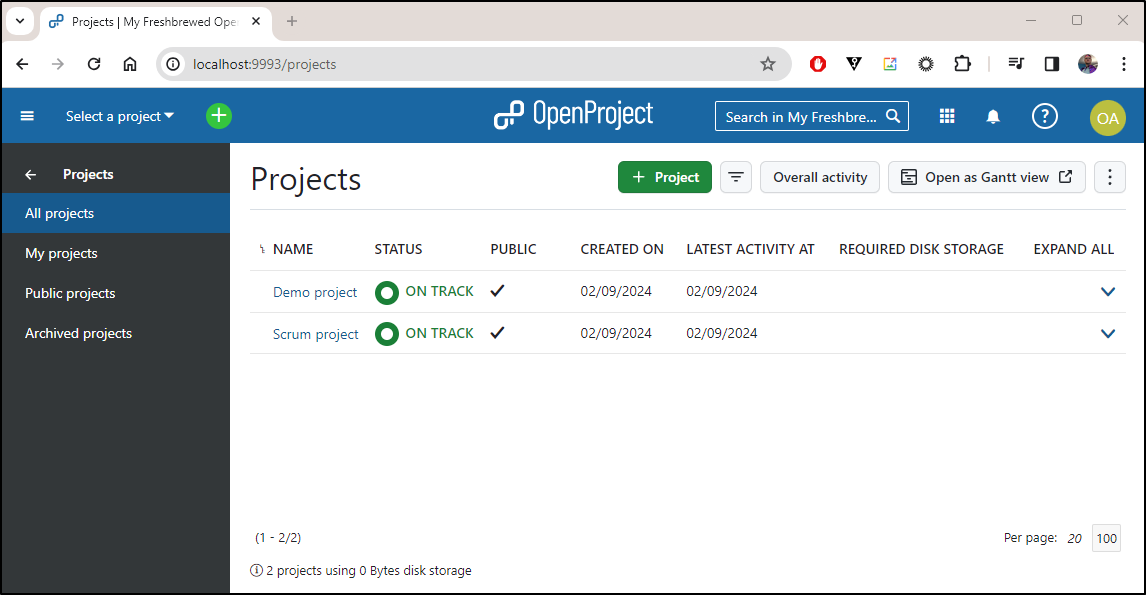Expand the Demo project row details
Image resolution: width=1146 pixels, height=595 pixels.
pos(1108,292)
